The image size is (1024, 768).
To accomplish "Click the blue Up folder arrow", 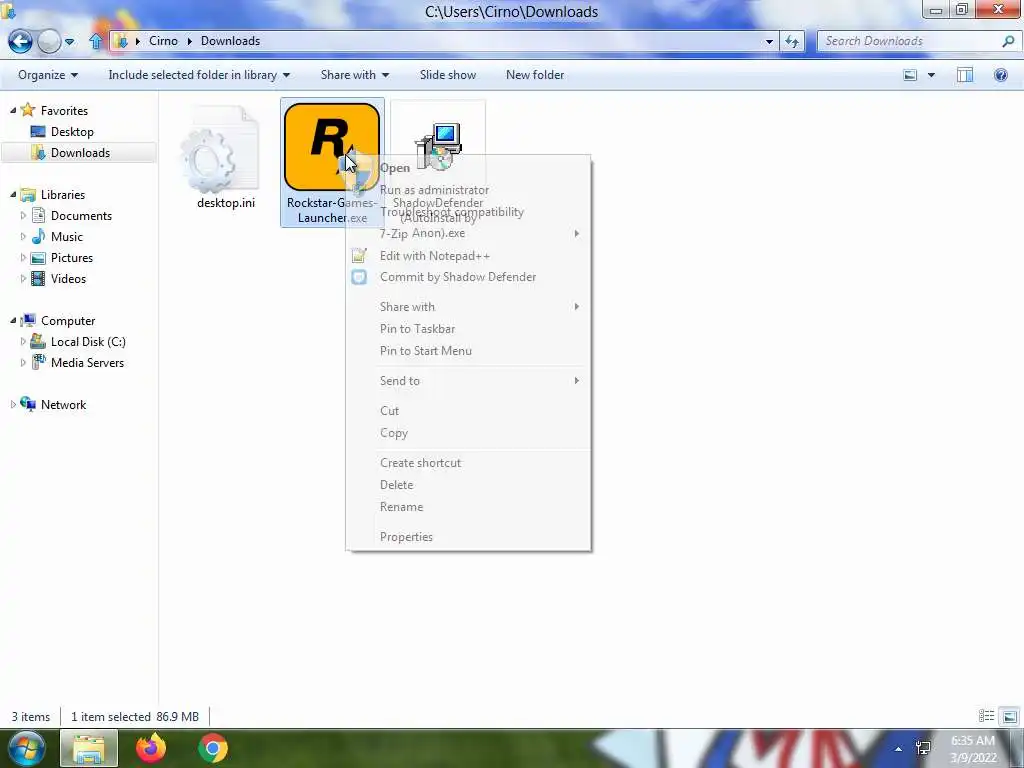I will click(x=95, y=42).
